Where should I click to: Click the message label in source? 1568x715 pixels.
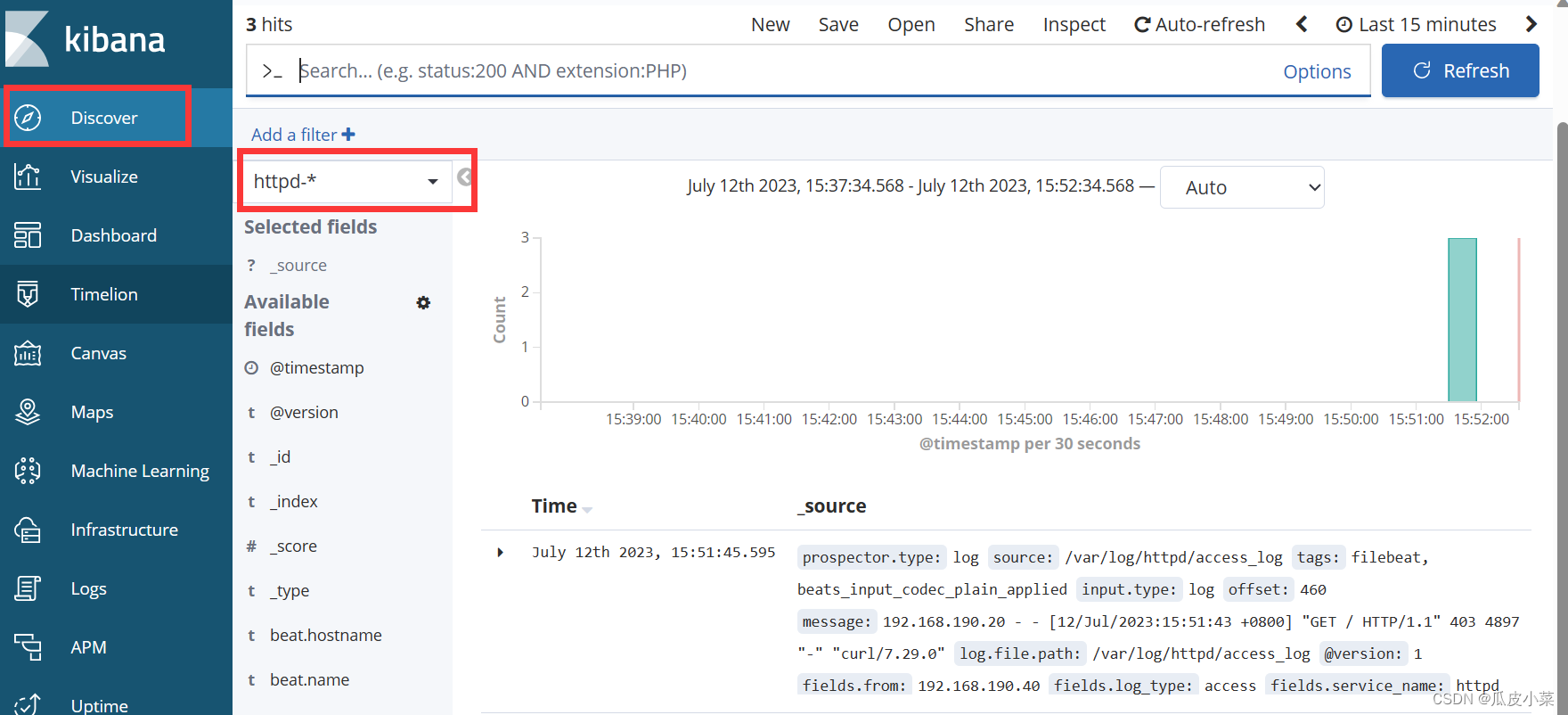tap(837, 621)
